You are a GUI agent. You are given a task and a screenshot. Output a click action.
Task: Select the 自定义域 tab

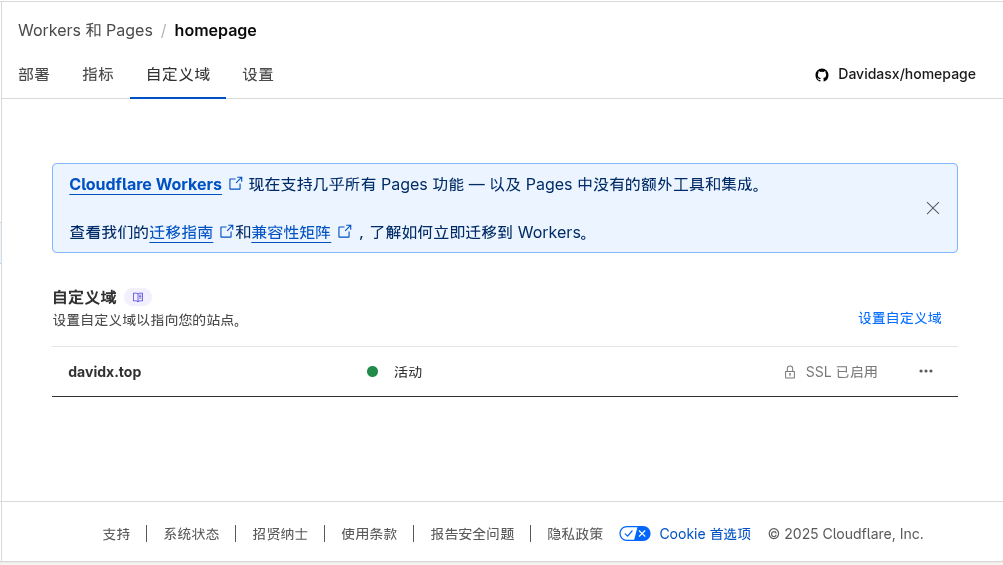tap(178, 75)
